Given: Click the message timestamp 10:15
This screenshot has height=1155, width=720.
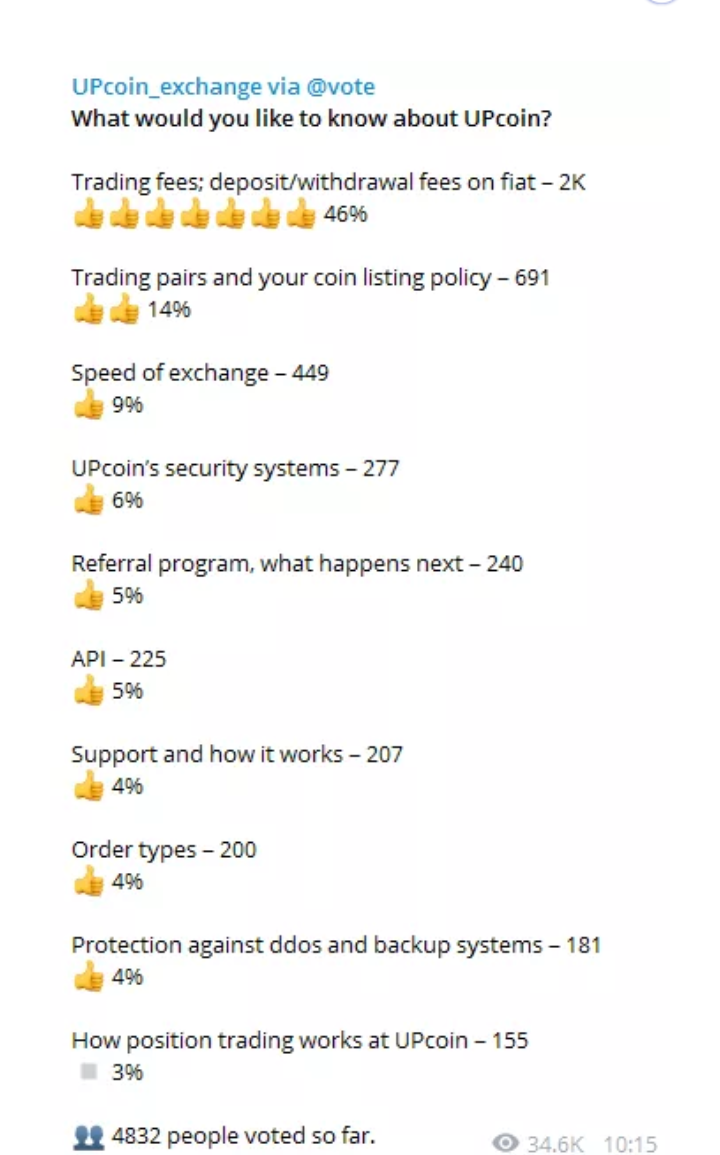Looking at the screenshot, I should coord(630,1144).
